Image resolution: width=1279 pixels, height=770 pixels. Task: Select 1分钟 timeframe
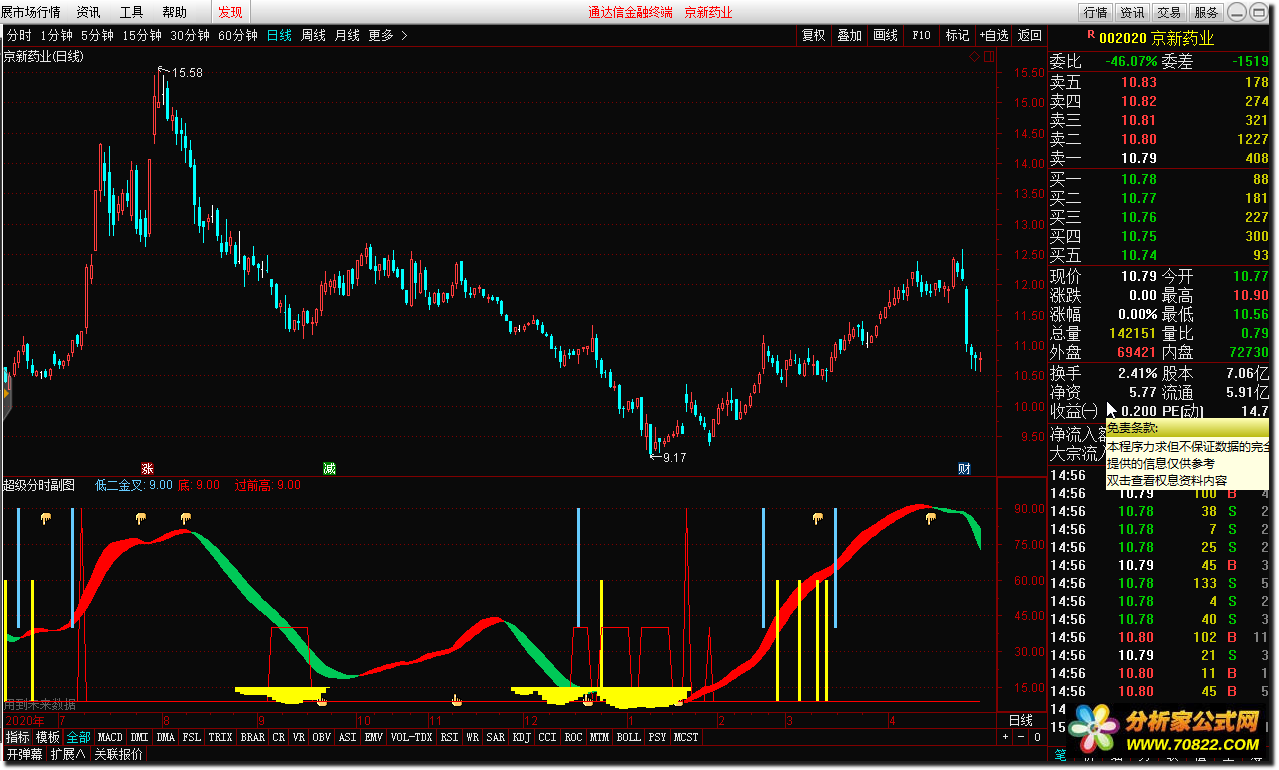57,35
